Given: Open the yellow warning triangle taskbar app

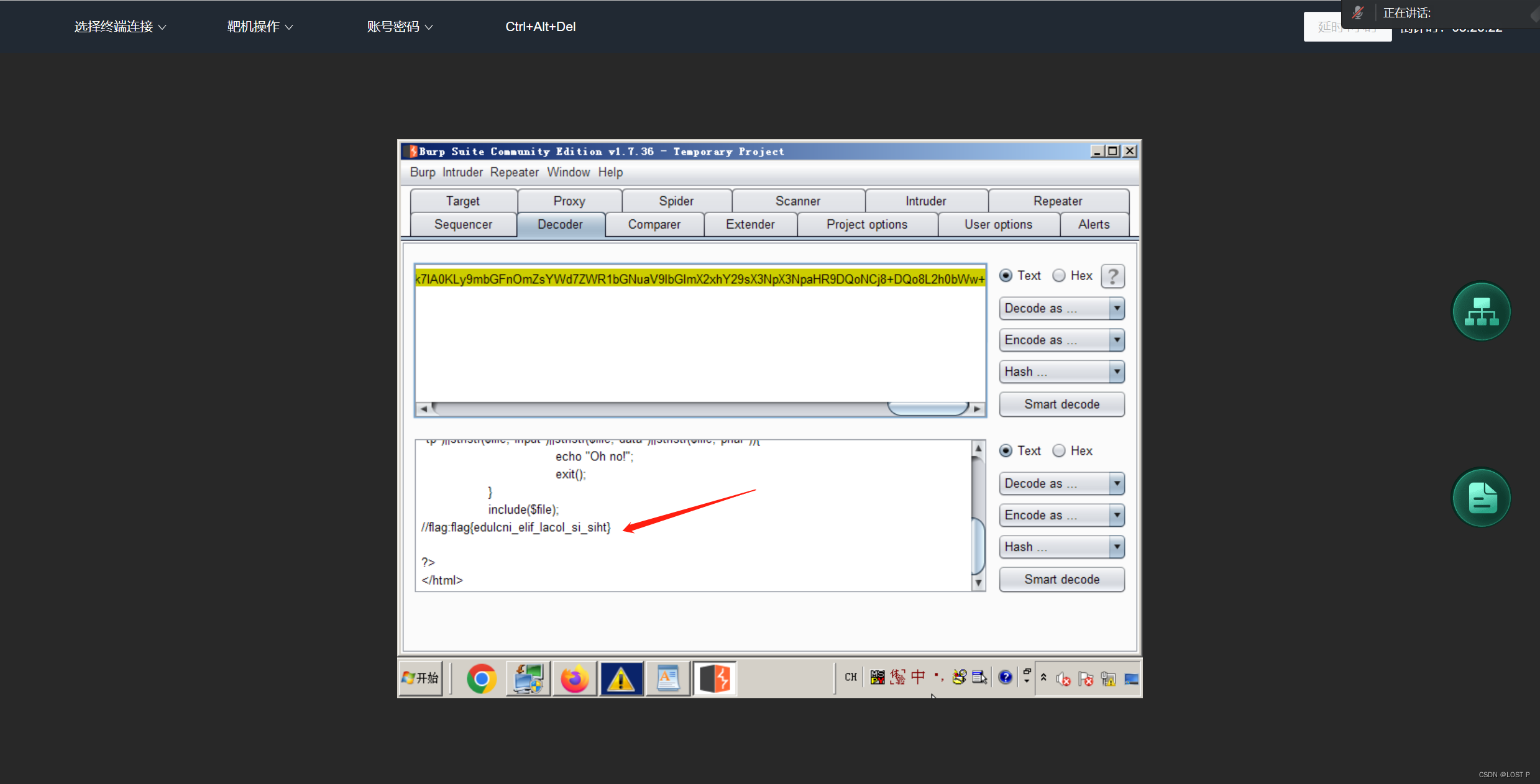Looking at the screenshot, I should pos(621,678).
